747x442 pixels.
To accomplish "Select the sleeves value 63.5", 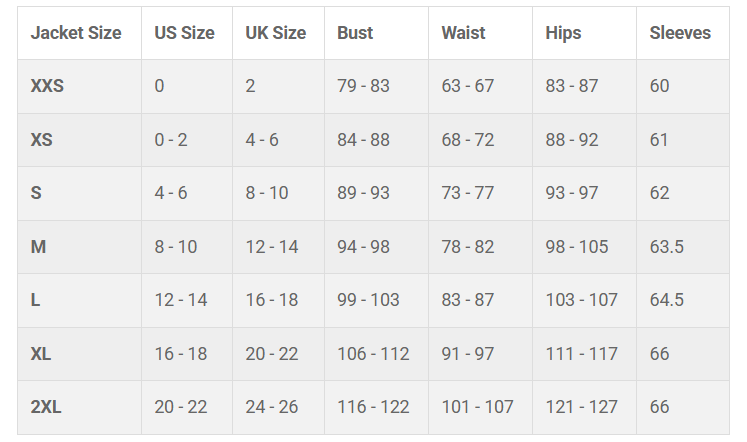I will (666, 247).
